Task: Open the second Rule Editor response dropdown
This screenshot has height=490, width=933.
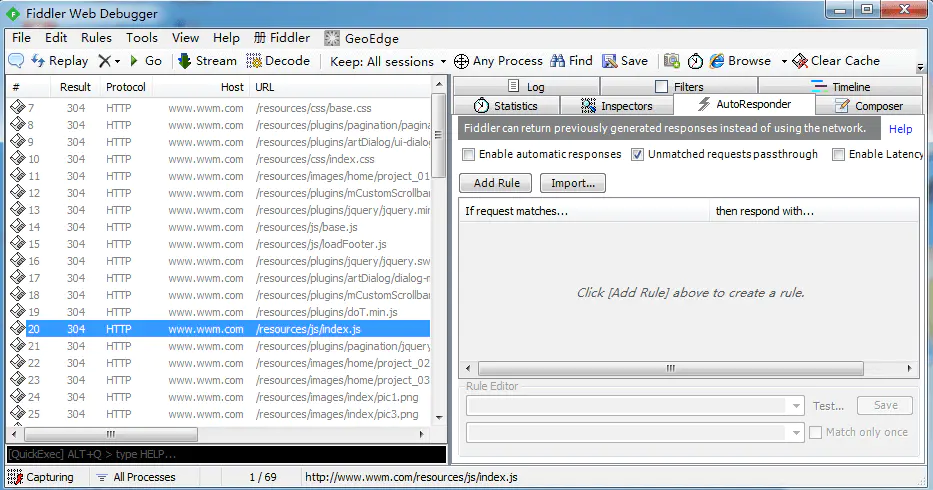Action: coord(796,433)
